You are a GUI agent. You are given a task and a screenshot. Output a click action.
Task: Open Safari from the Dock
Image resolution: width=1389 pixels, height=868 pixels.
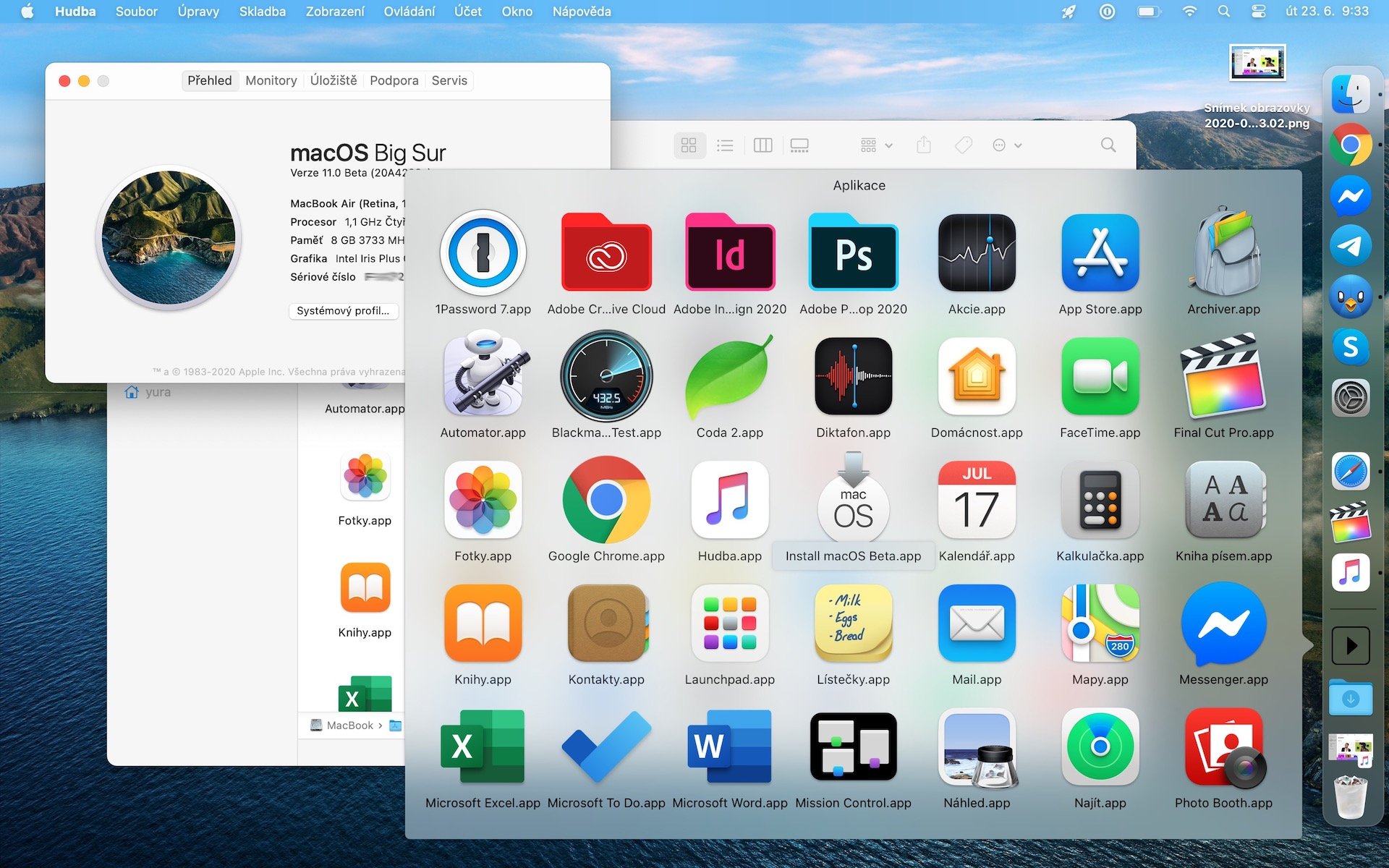tap(1351, 472)
